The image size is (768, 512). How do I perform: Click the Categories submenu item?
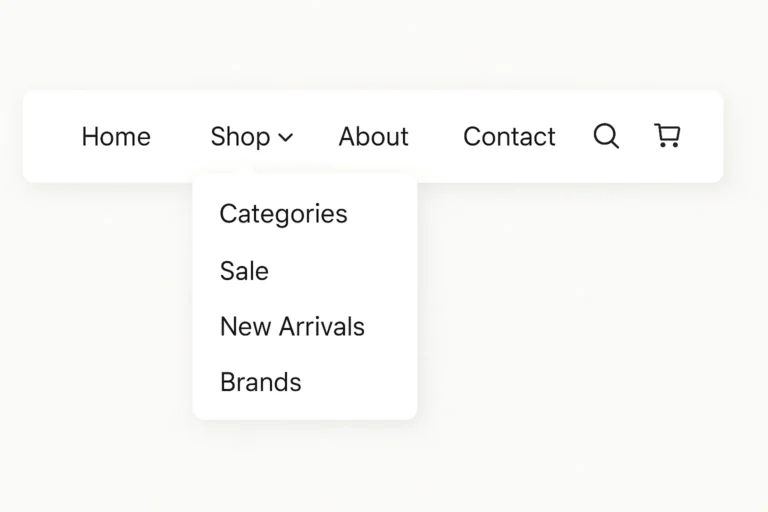[x=283, y=214]
